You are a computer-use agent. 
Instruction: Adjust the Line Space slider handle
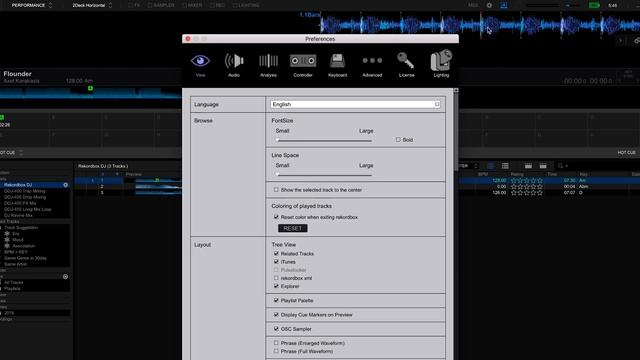pos(277,174)
